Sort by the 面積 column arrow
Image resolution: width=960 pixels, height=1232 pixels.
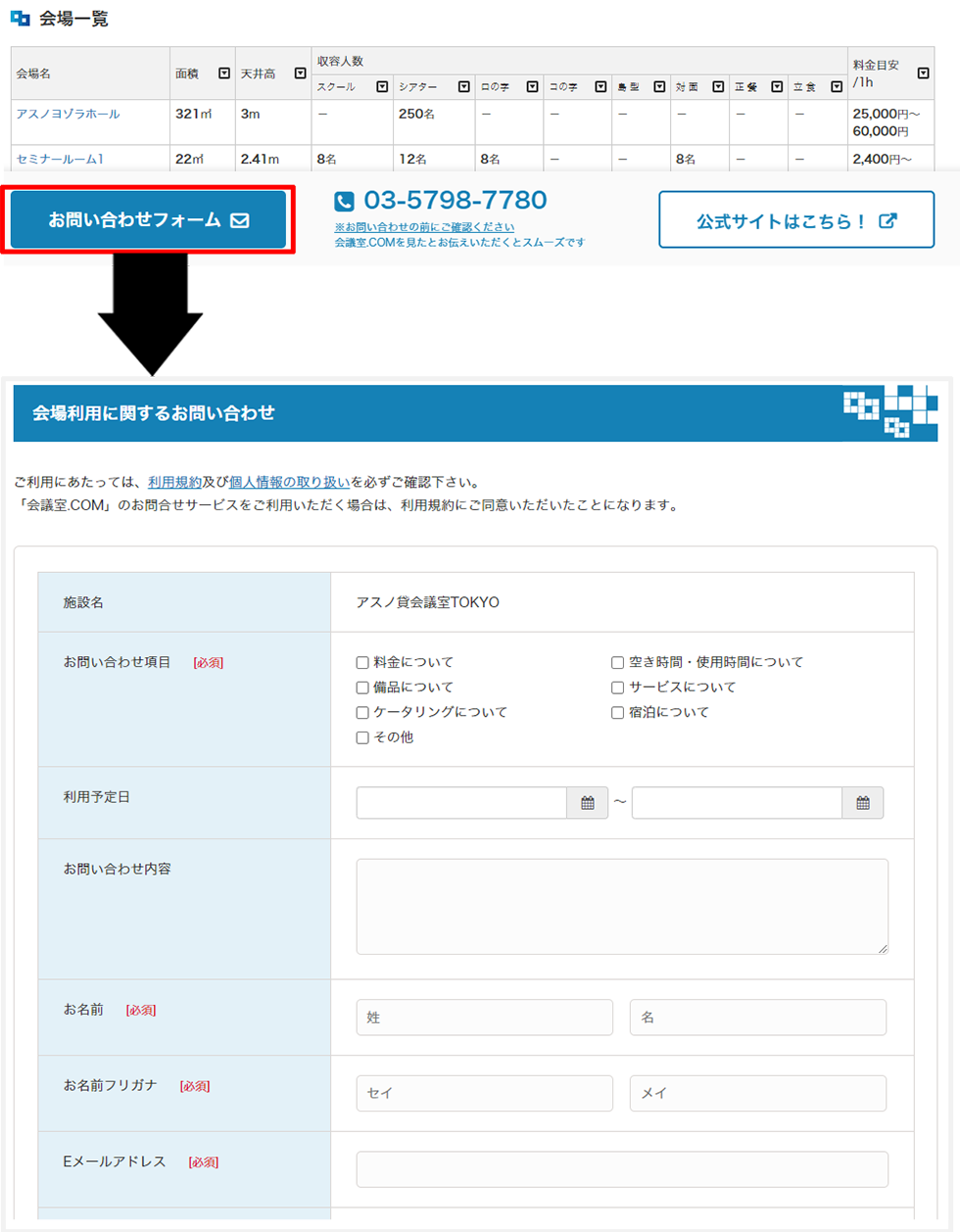tap(224, 73)
